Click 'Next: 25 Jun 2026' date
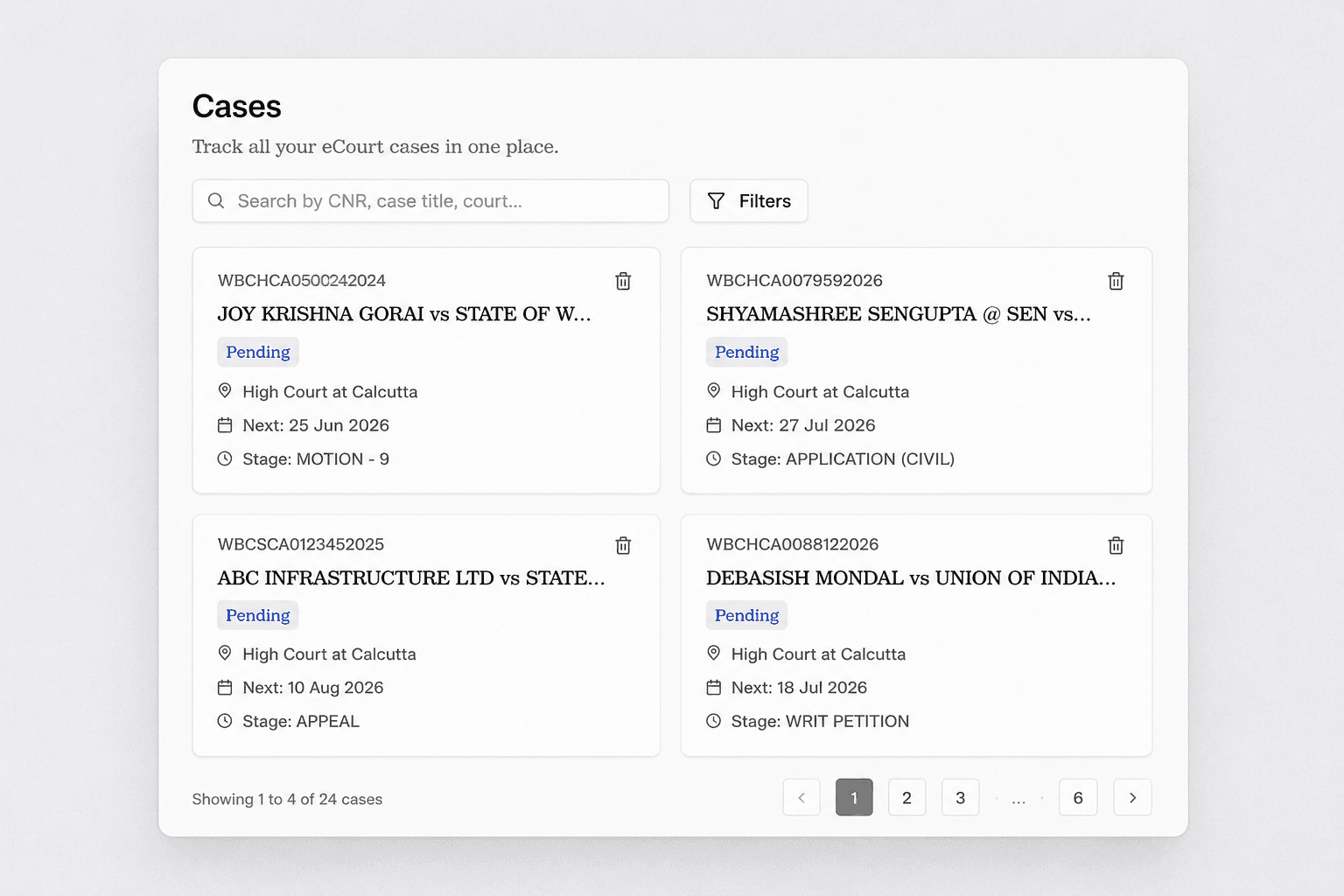 coord(316,425)
